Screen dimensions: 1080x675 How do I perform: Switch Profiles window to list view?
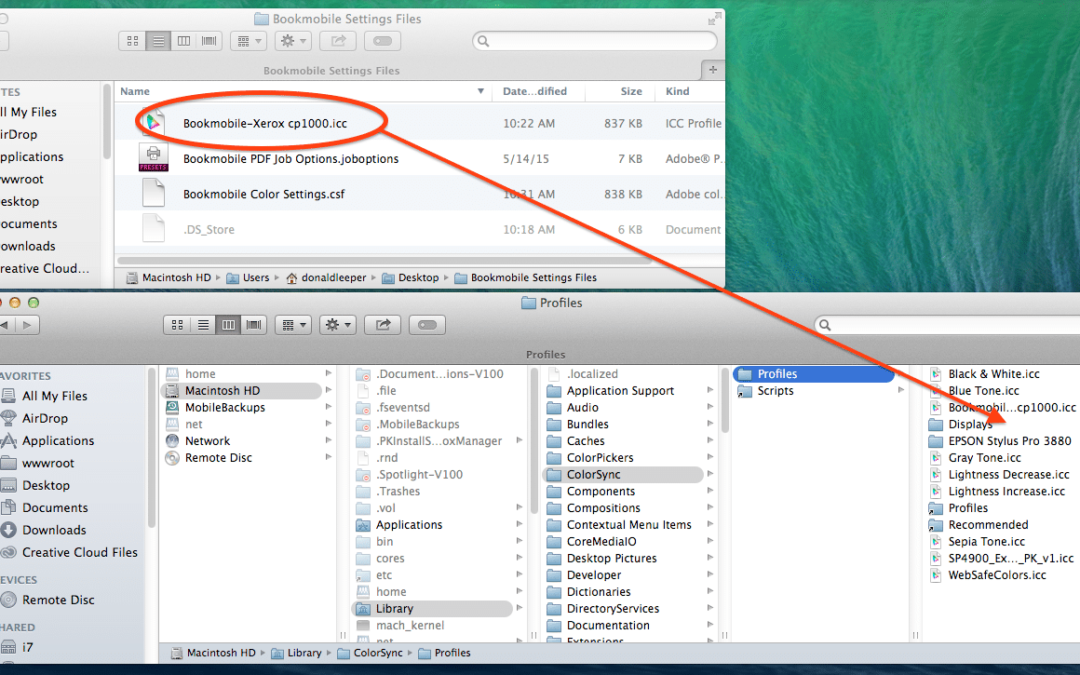tap(202, 325)
